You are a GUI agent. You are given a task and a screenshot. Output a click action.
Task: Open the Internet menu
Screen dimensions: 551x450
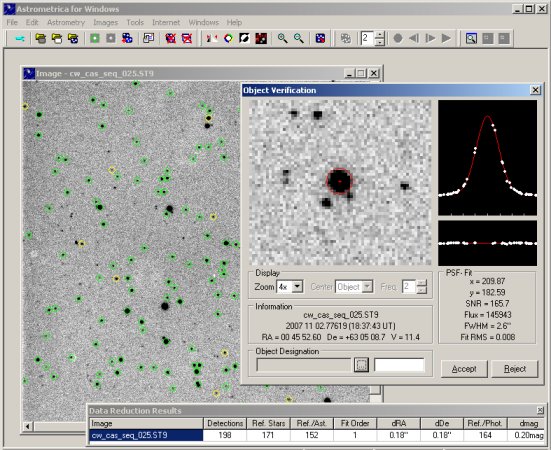(x=166, y=22)
